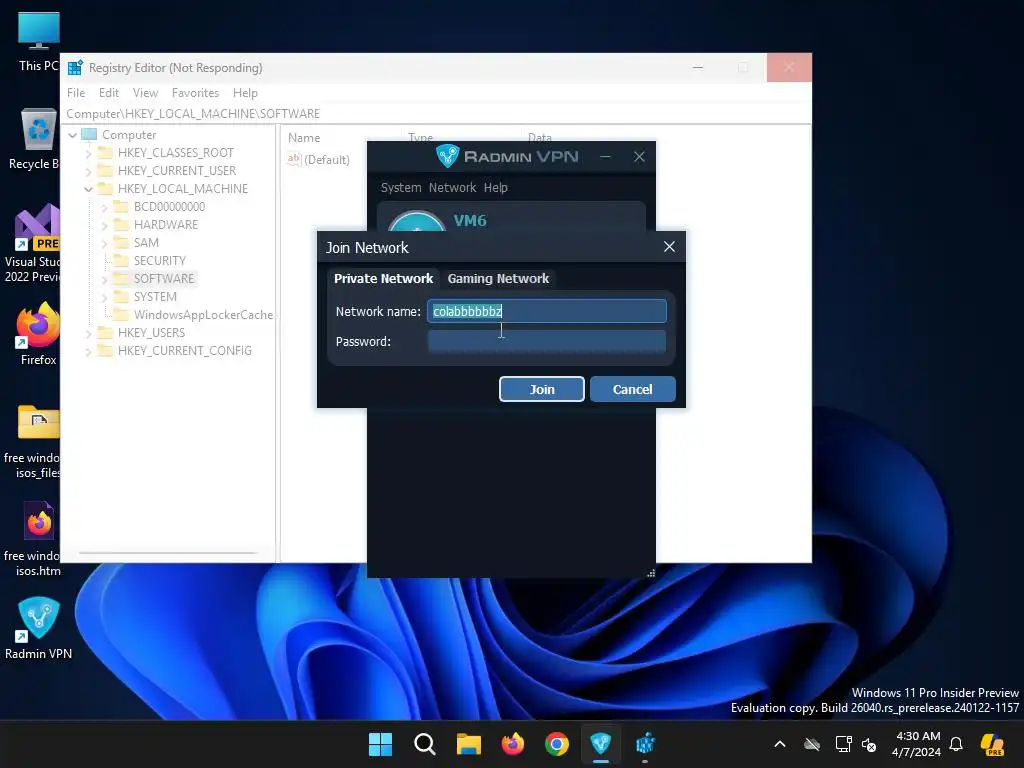Screen dimensions: 1024x768
Task: Expand HKEY_CURRENT_CONFIG node
Action: (88, 351)
